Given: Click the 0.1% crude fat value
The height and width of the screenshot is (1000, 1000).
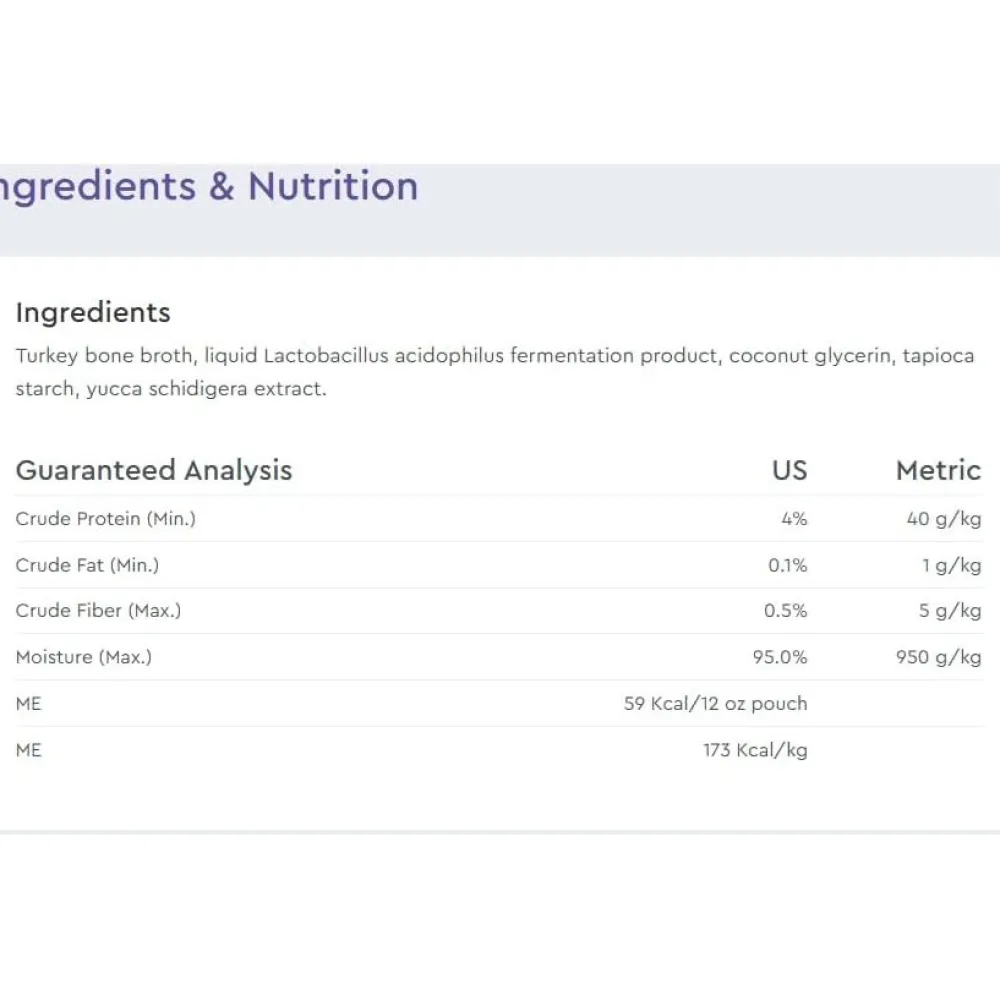Looking at the screenshot, I should click(x=788, y=565).
